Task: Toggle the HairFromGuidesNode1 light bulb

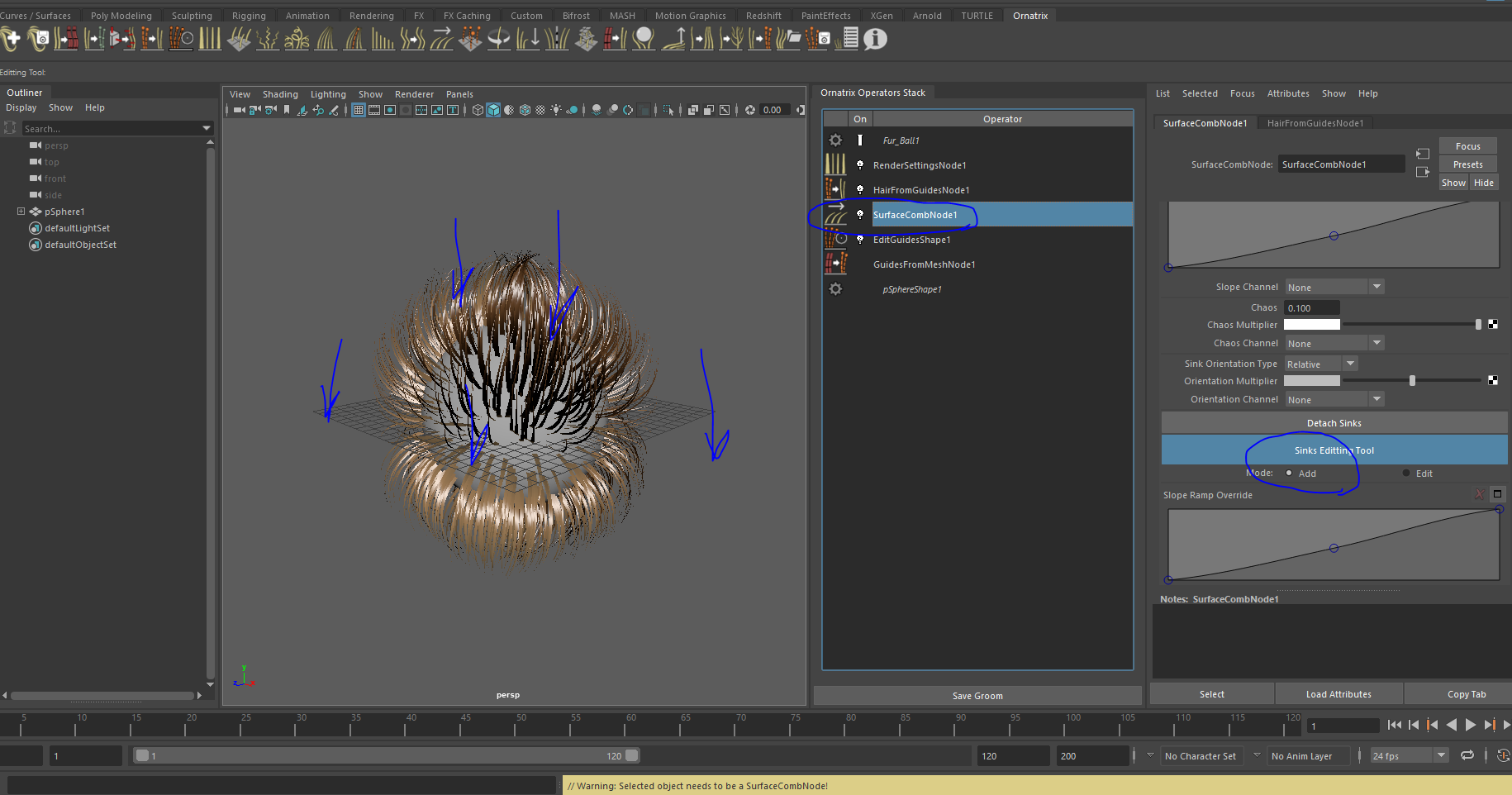Action: (860, 190)
